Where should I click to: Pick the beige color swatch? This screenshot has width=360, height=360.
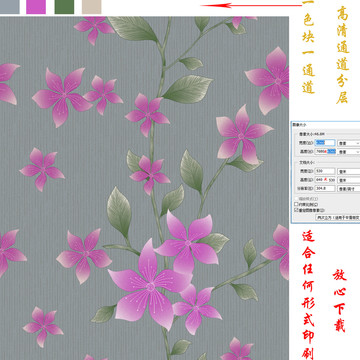[92, 7]
